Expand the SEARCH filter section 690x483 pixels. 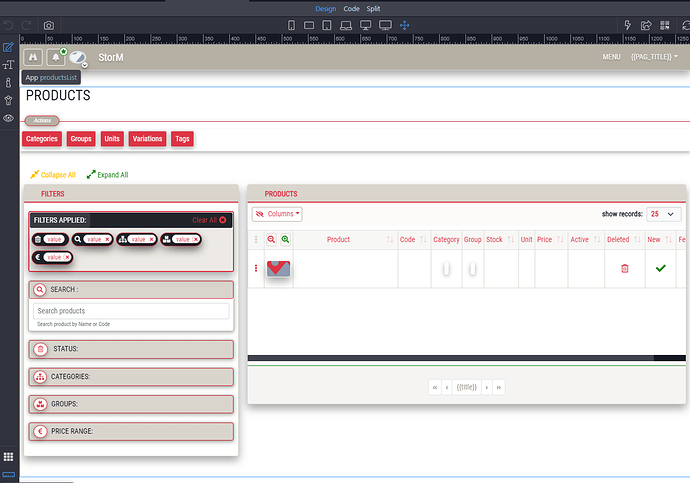(x=131, y=289)
